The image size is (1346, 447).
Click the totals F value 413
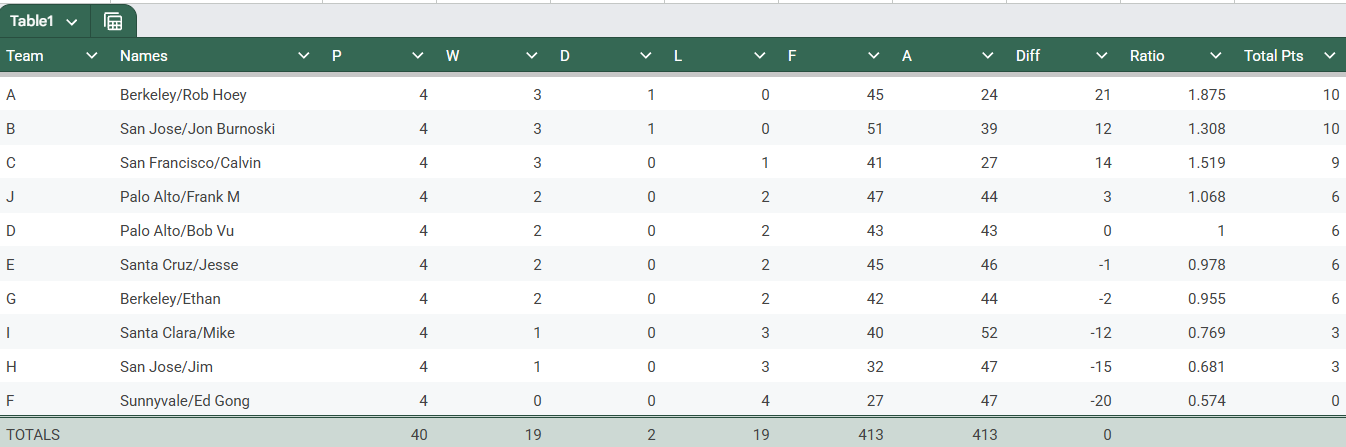point(837,435)
